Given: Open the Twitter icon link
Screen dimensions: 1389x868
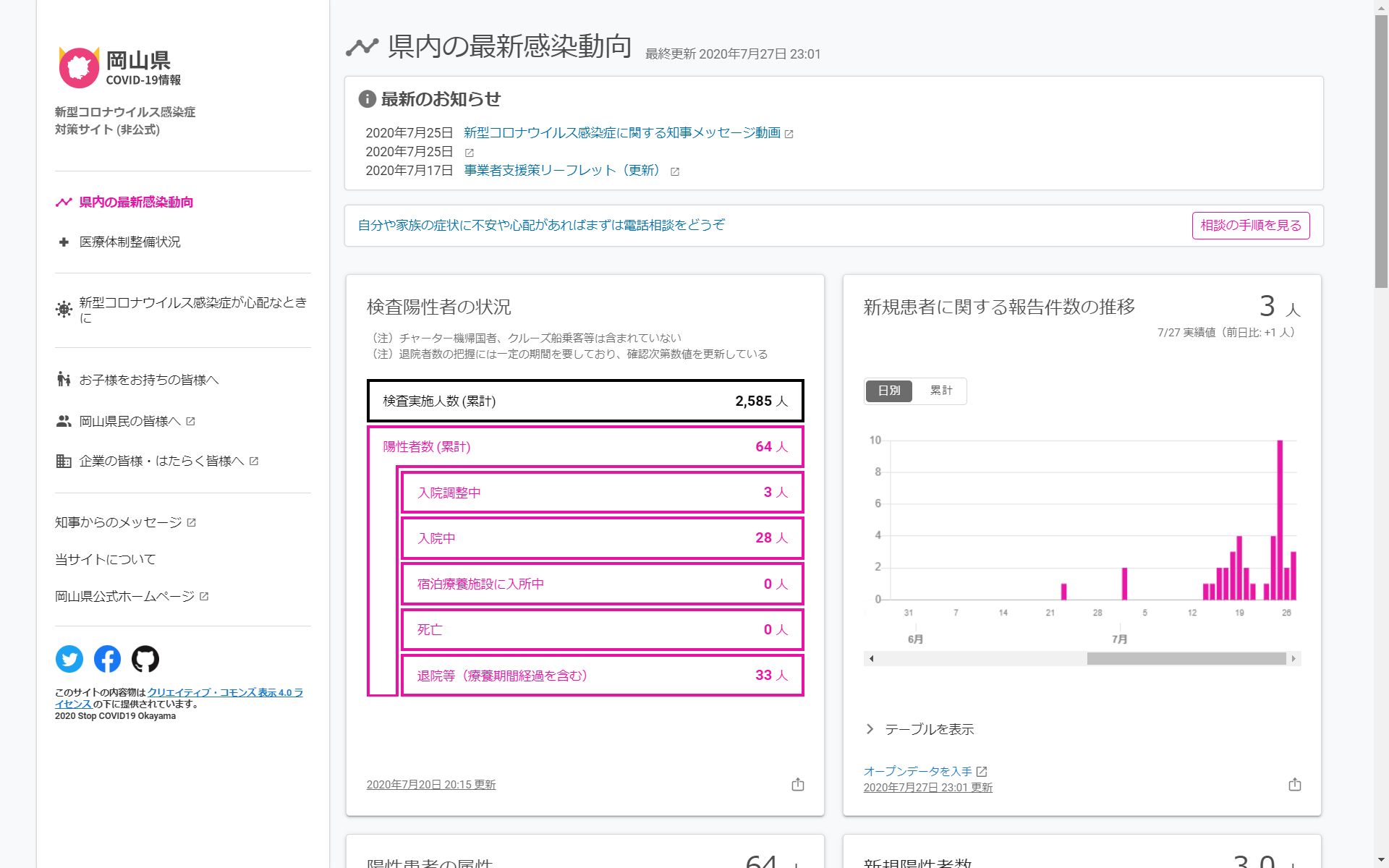Looking at the screenshot, I should point(69,659).
